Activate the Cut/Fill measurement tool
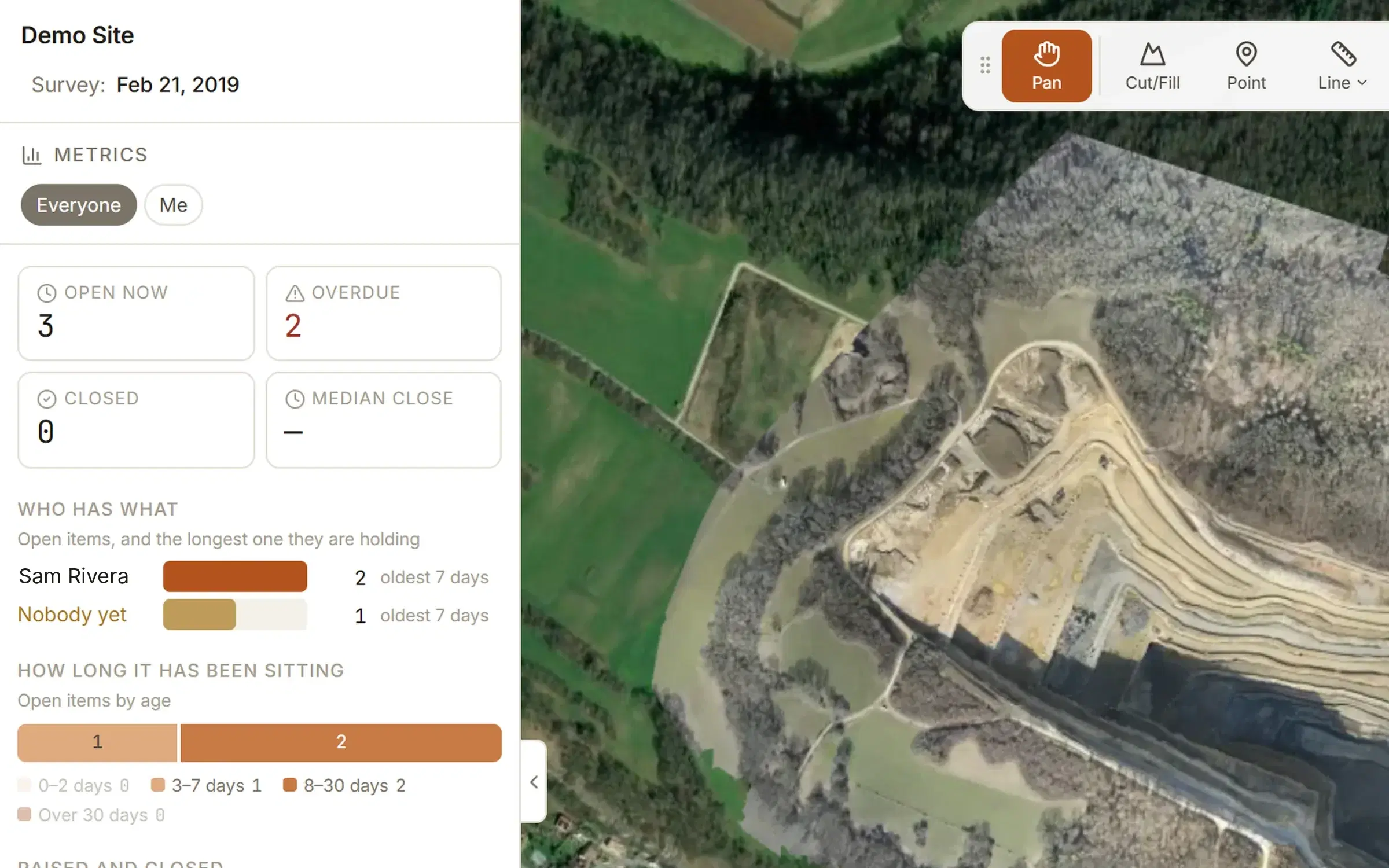The image size is (1389, 868). 1152,66
